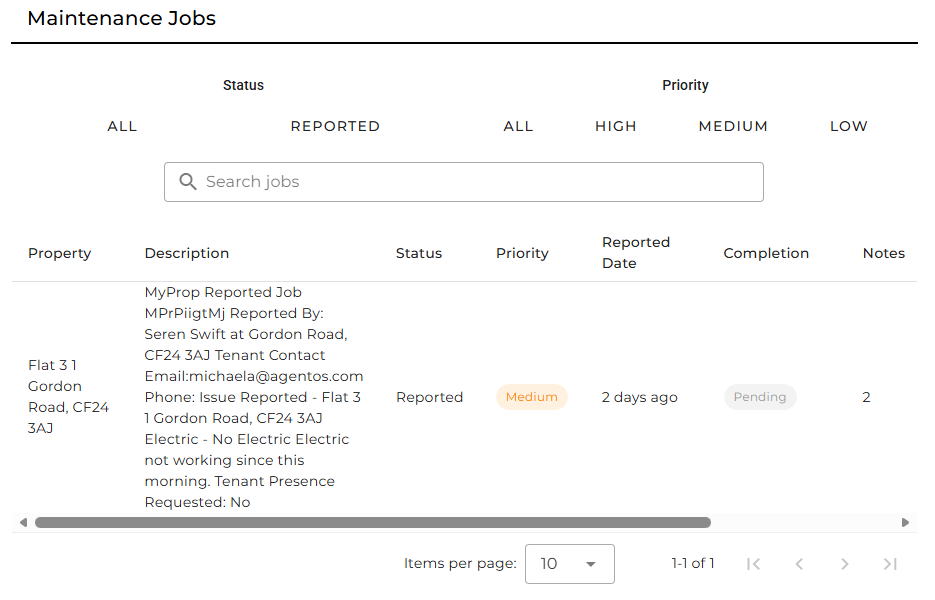This screenshot has height=600, width=935.
Task: Filter jobs by MEDIUM priority
Action: 733,126
